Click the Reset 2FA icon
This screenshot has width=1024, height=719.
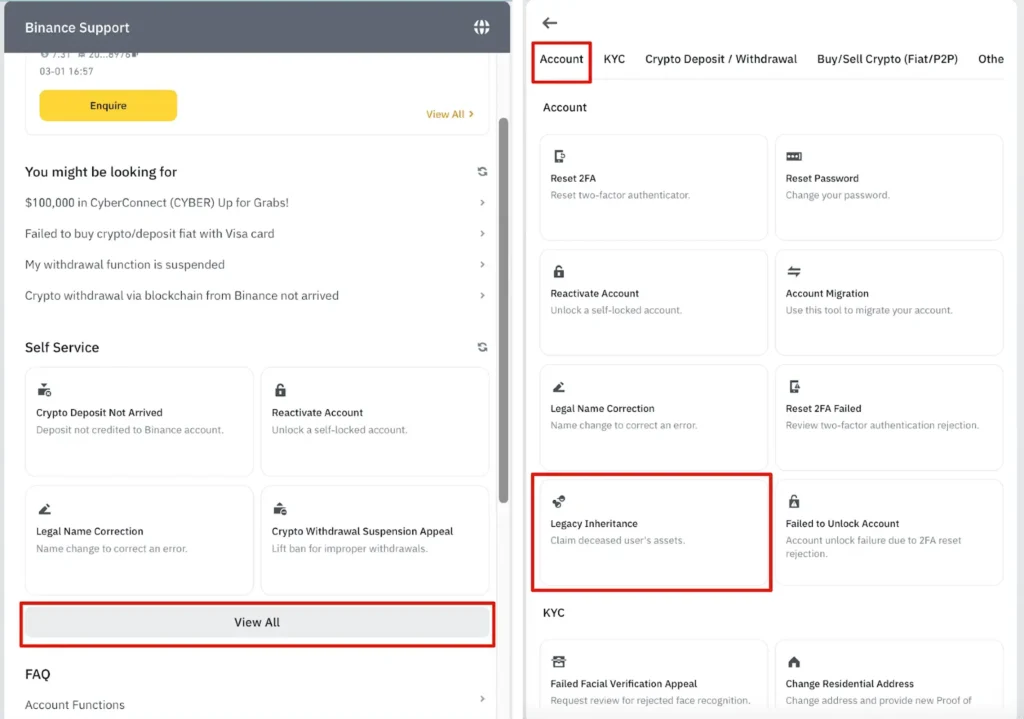(x=558, y=157)
